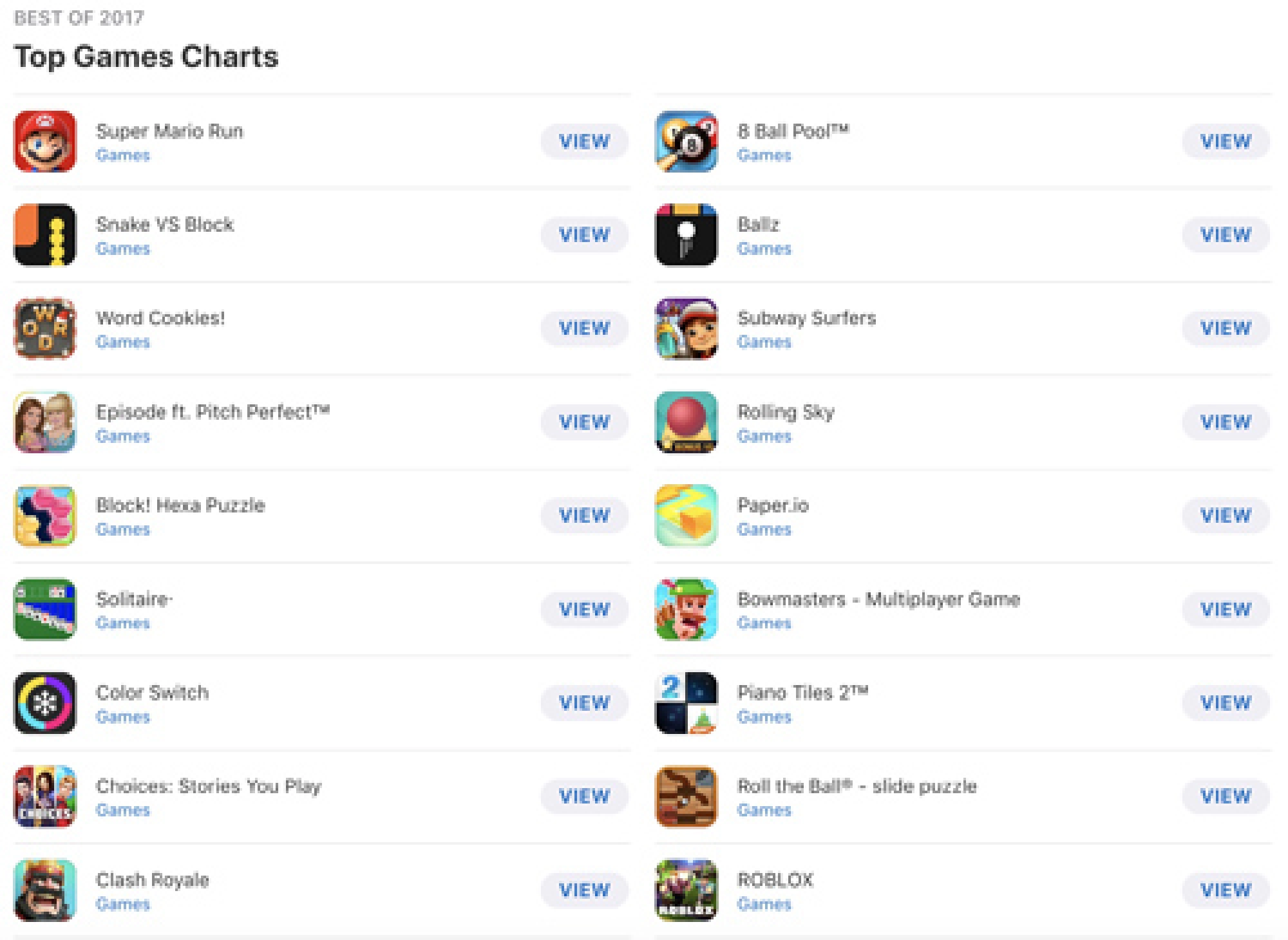Click the Subway Surfers app icon
1288x940 pixels.
pos(686,328)
